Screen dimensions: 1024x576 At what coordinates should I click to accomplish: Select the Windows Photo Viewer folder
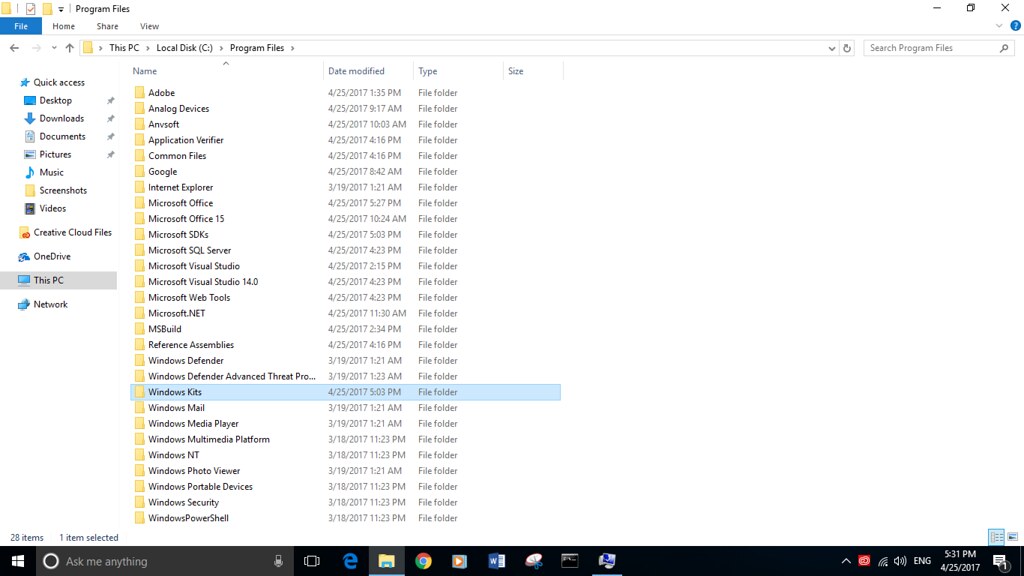(194, 471)
